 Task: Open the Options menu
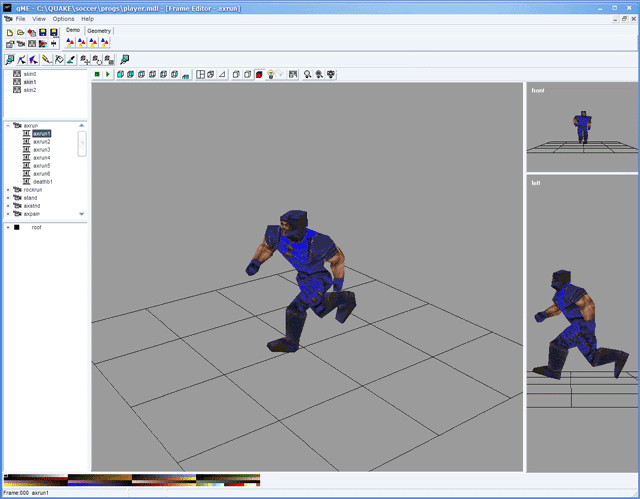coord(63,19)
